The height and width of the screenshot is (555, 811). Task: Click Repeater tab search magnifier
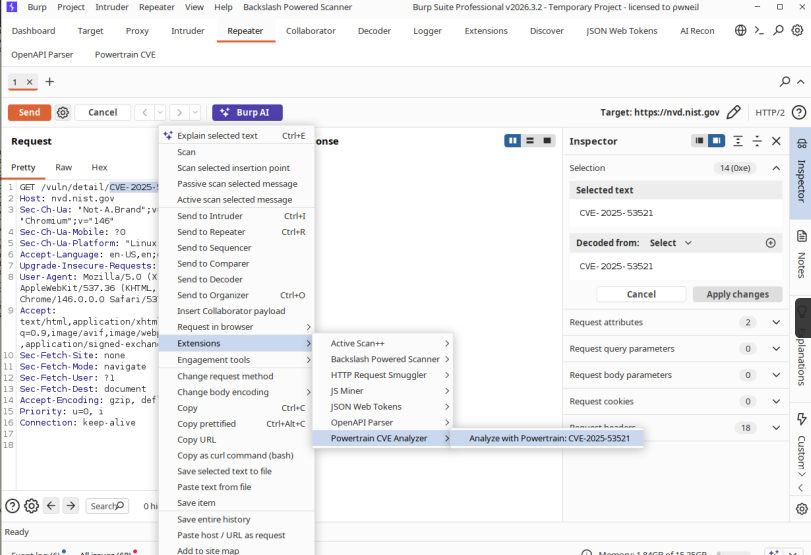785,82
